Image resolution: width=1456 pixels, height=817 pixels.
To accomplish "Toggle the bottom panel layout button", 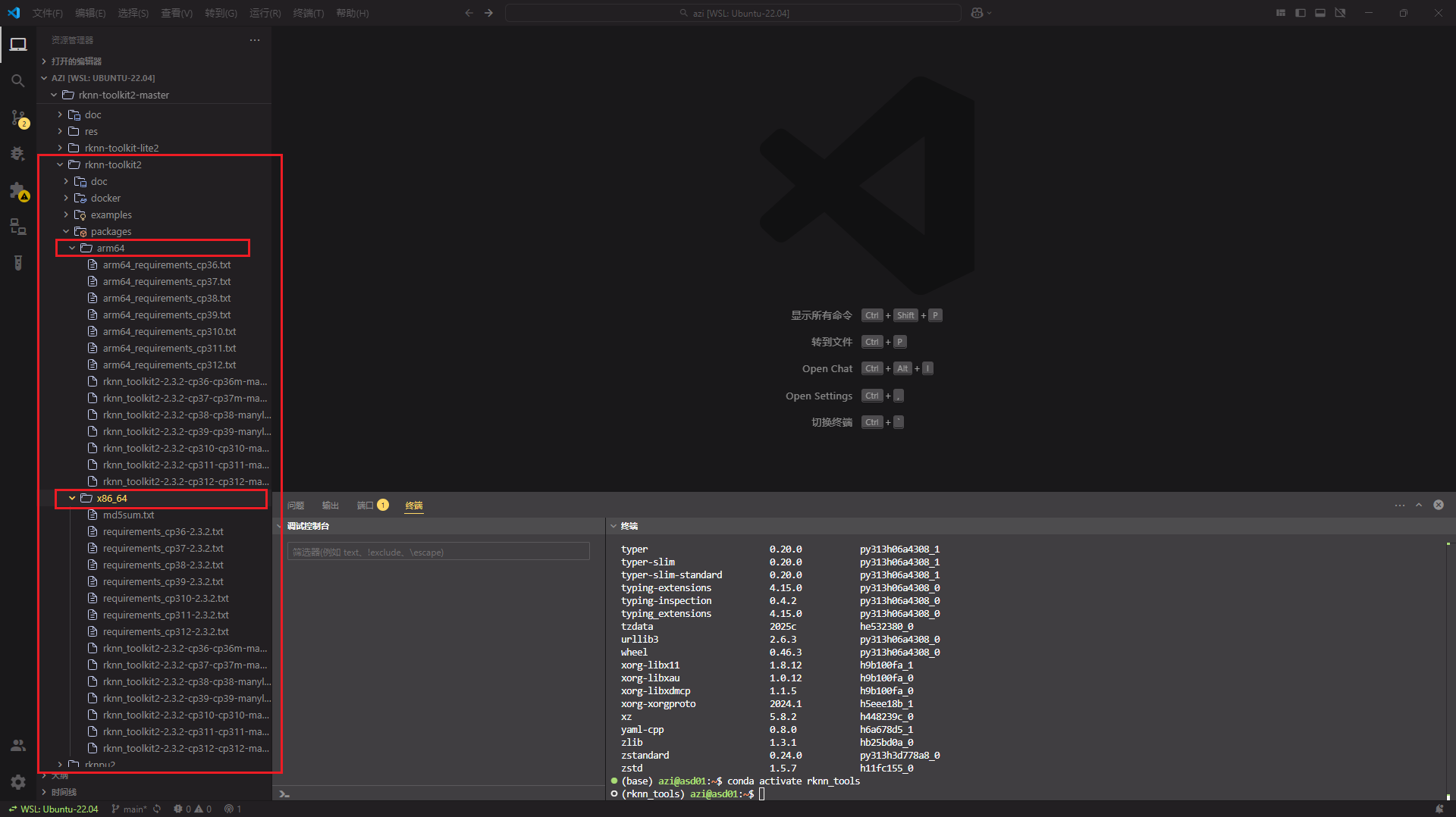I will click(x=1320, y=13).
